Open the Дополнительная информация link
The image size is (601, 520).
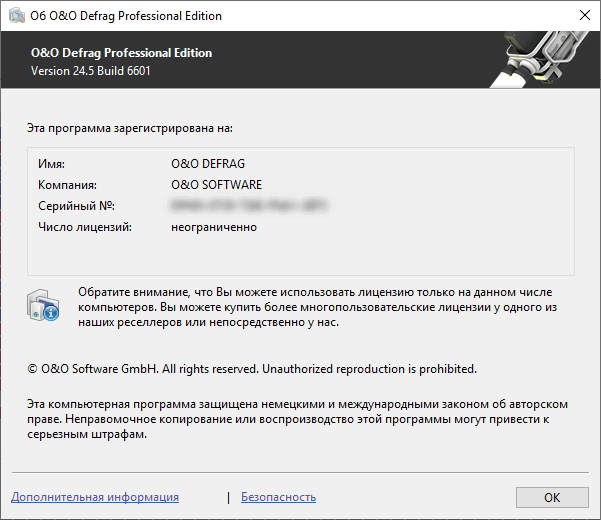(95, 497)
